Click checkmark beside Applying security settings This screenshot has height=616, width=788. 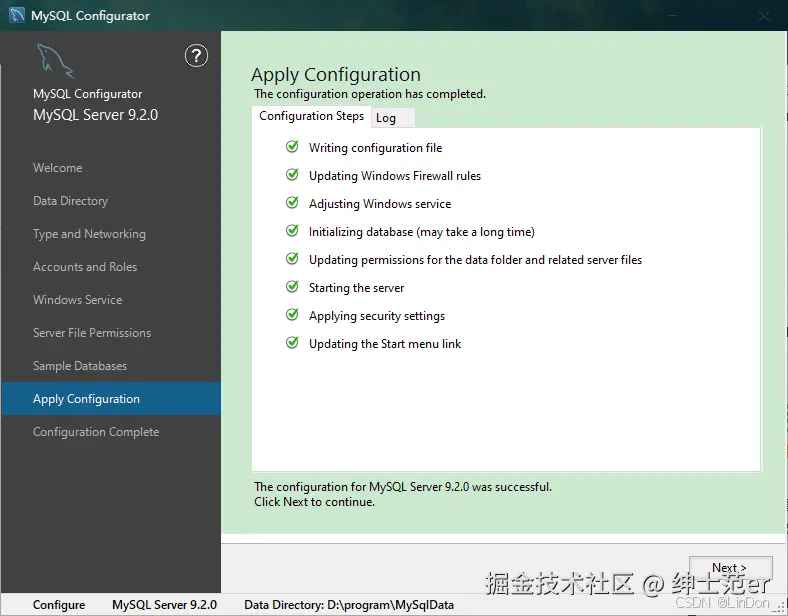coord(292,315)
